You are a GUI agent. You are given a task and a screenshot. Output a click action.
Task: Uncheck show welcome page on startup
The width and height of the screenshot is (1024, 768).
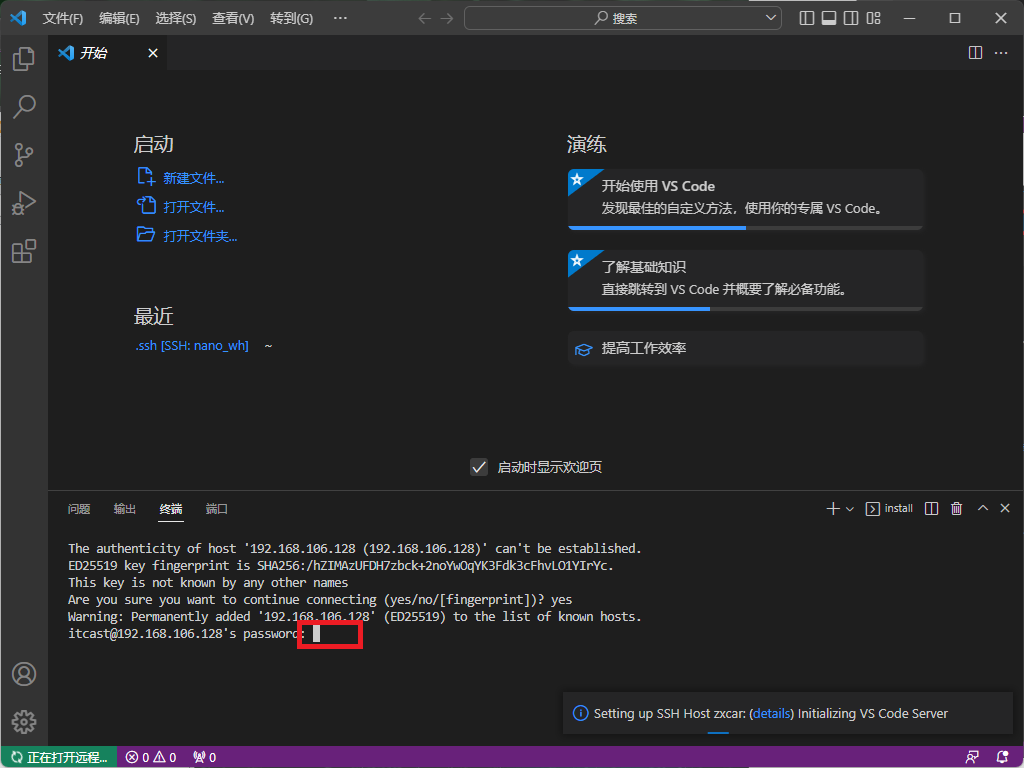pos(479,467)
